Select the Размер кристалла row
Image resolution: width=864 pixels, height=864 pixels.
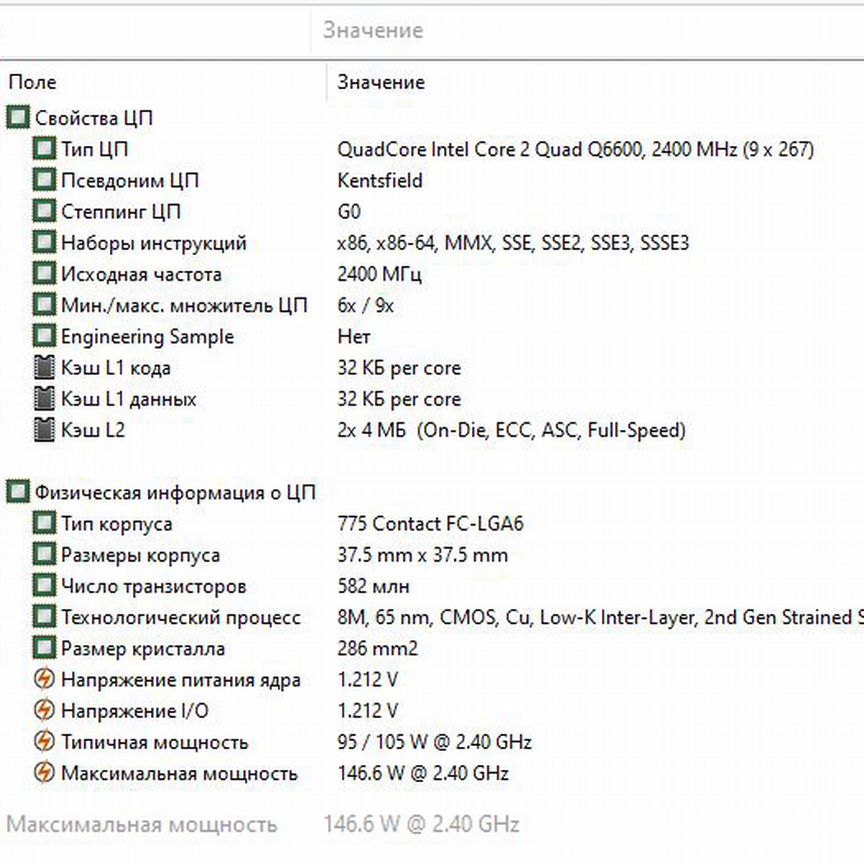pos(142,648)
